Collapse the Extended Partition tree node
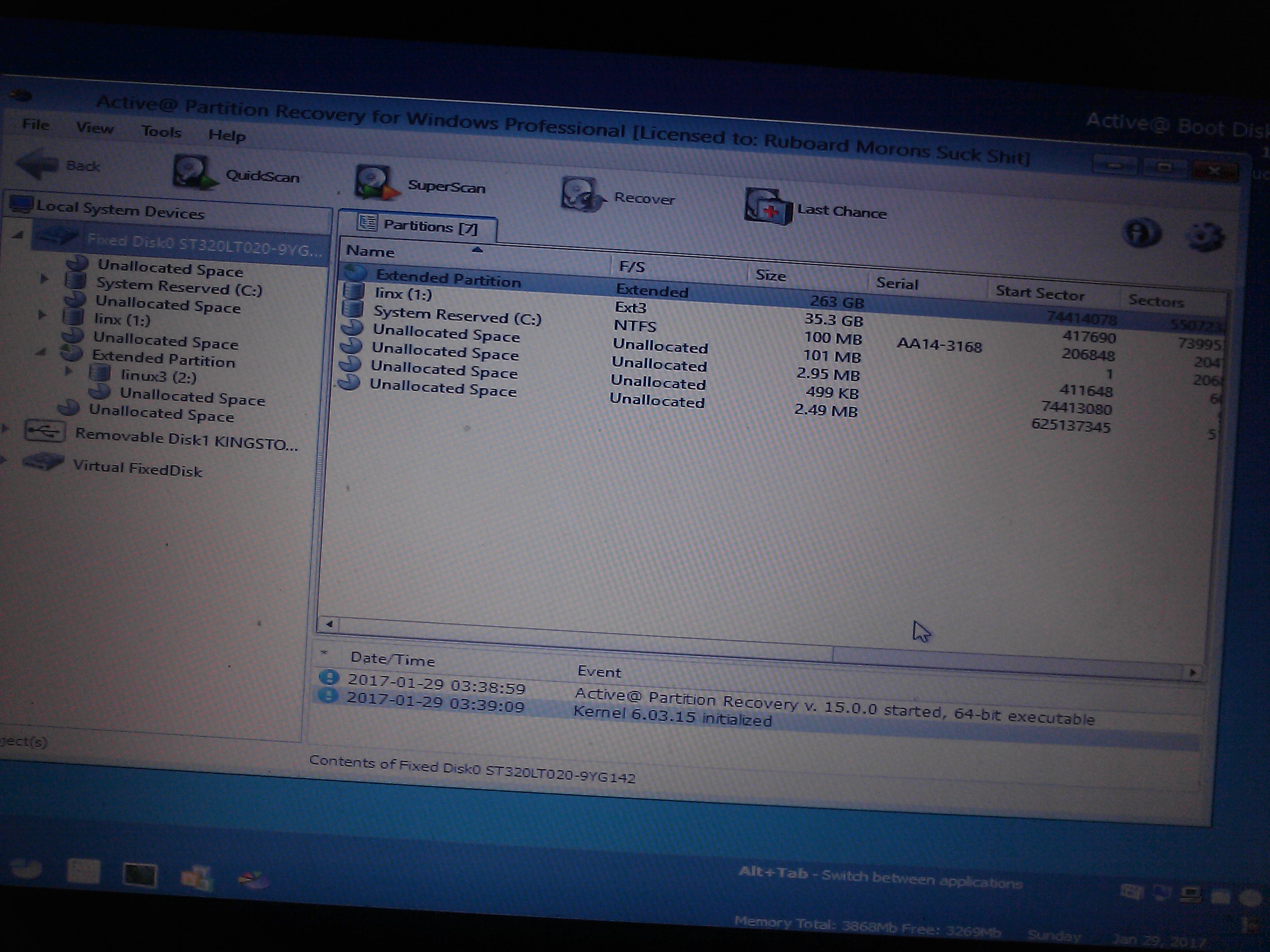Viewport: 1270px width, 952px height. (40, 352)
